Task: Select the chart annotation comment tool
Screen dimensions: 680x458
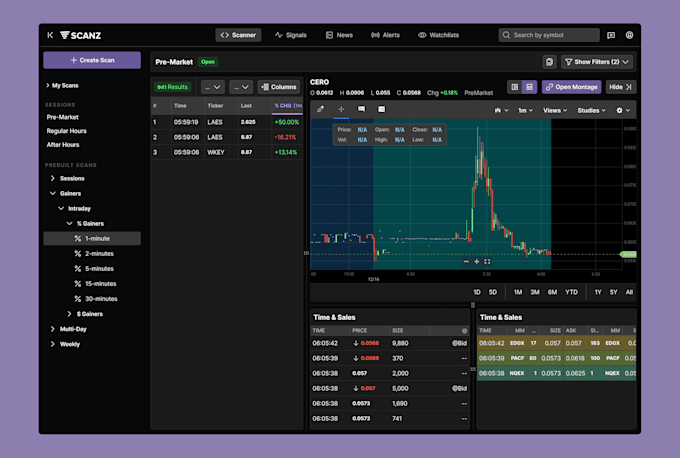Action: pyautogui.click(x=361, y=109)
